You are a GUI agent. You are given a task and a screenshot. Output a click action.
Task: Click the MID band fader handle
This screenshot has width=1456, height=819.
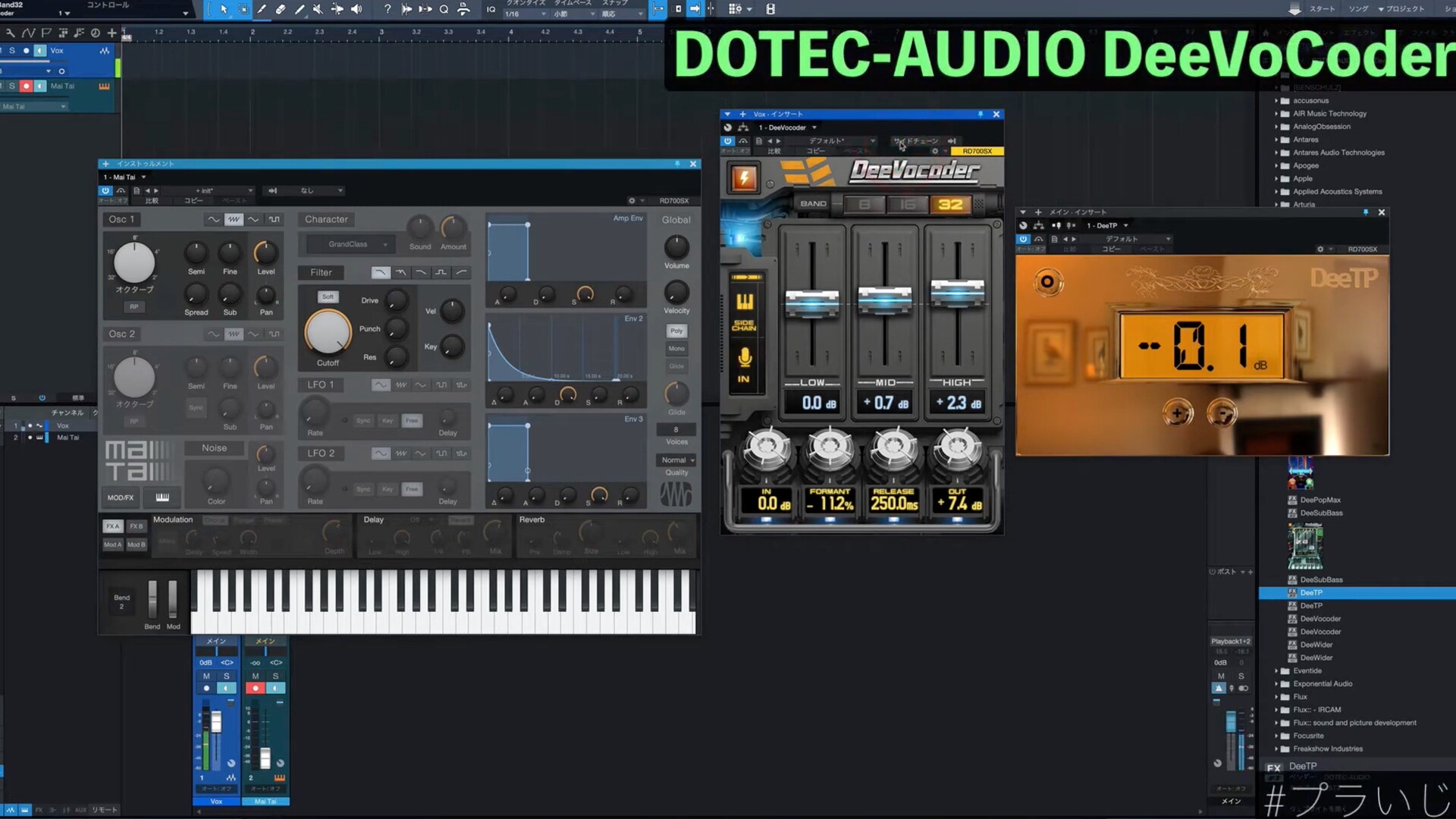884,300
